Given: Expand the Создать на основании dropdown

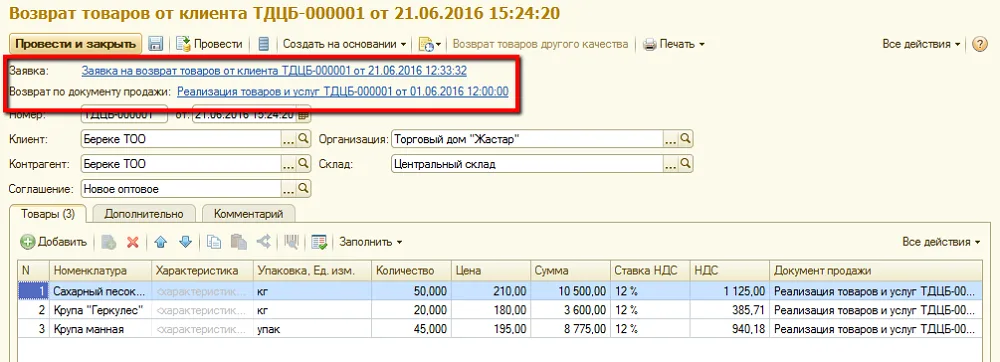Looking at the screenshot, I should pos(344,44).
